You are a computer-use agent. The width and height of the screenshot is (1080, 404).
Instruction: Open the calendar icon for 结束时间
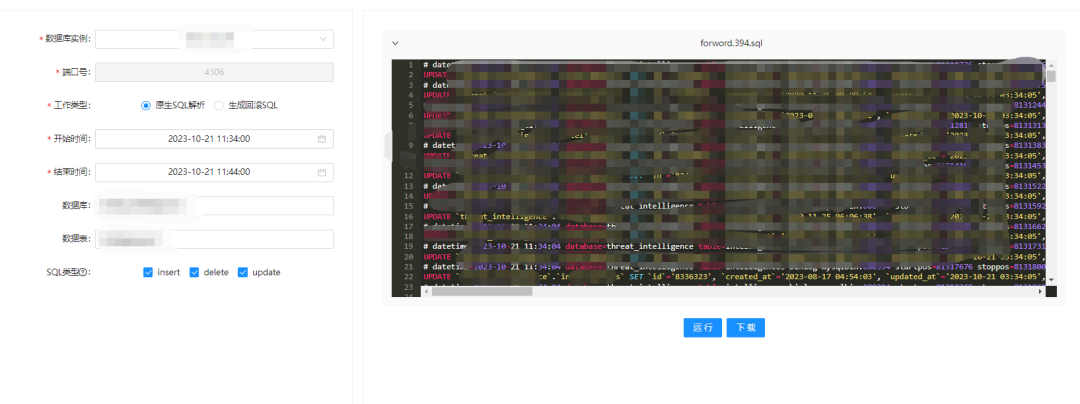(x=322, y=172)
